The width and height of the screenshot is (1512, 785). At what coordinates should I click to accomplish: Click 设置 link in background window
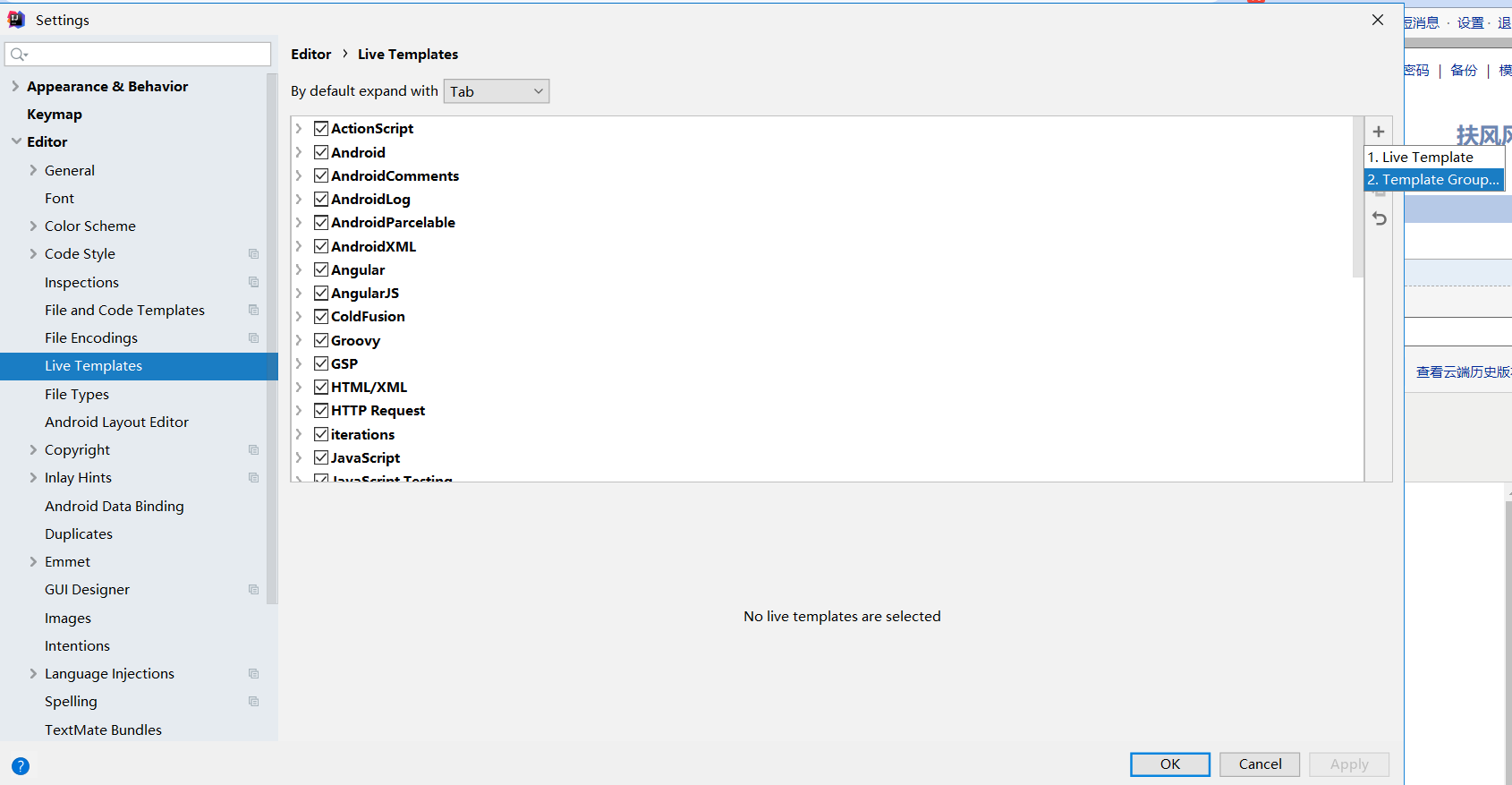[1470, 23]
